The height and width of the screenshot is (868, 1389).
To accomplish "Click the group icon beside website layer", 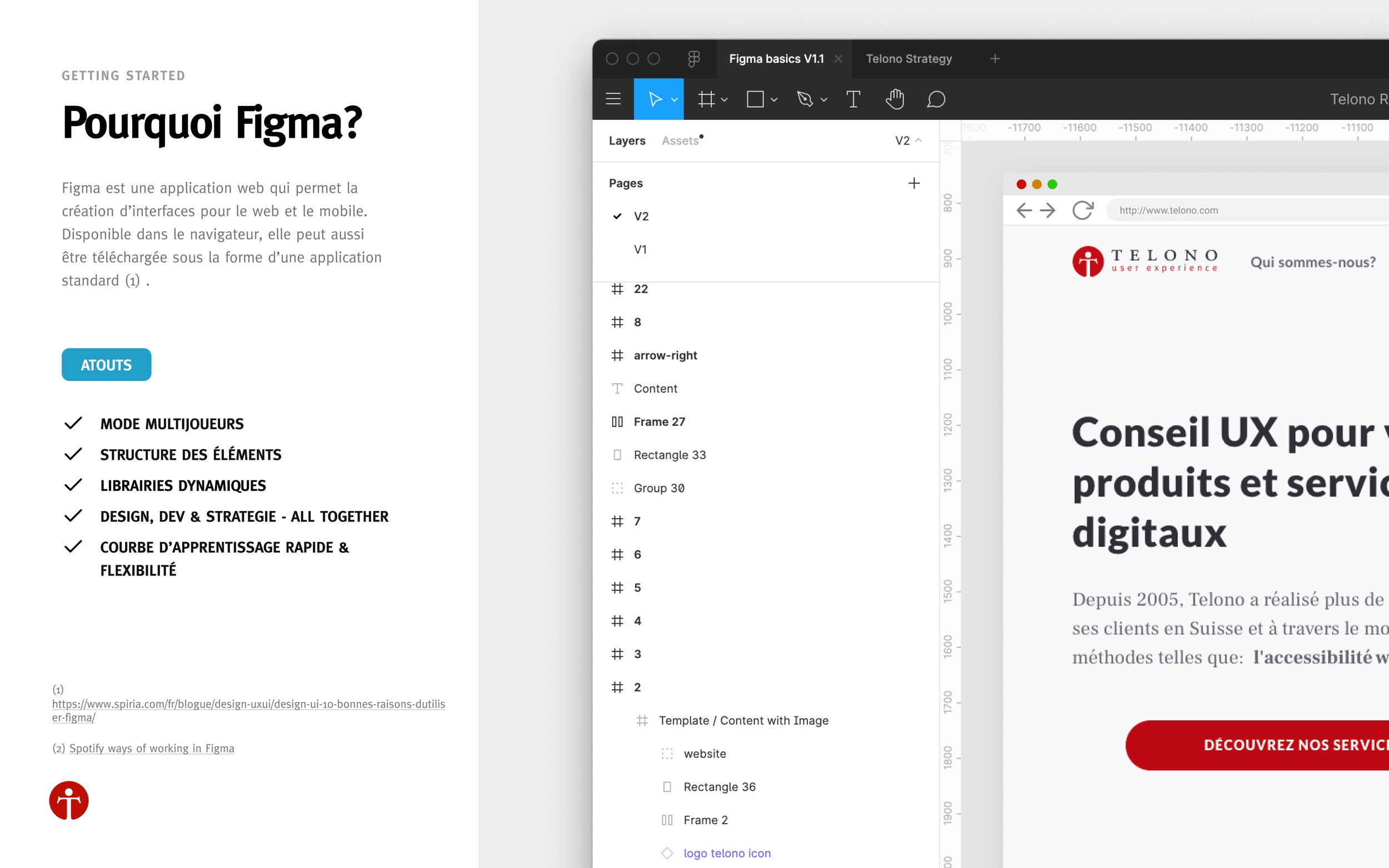I will click(667, 754).
